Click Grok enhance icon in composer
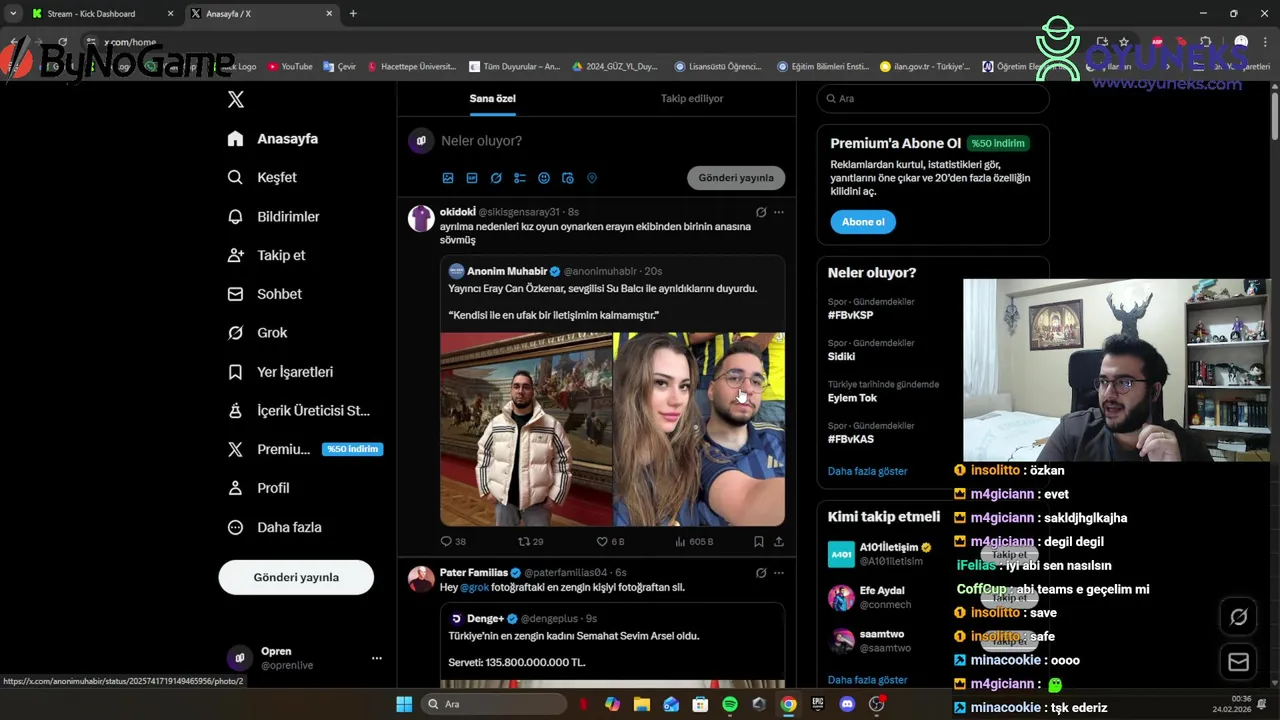Screen dimensions: 1280x720 pos(496,178)
